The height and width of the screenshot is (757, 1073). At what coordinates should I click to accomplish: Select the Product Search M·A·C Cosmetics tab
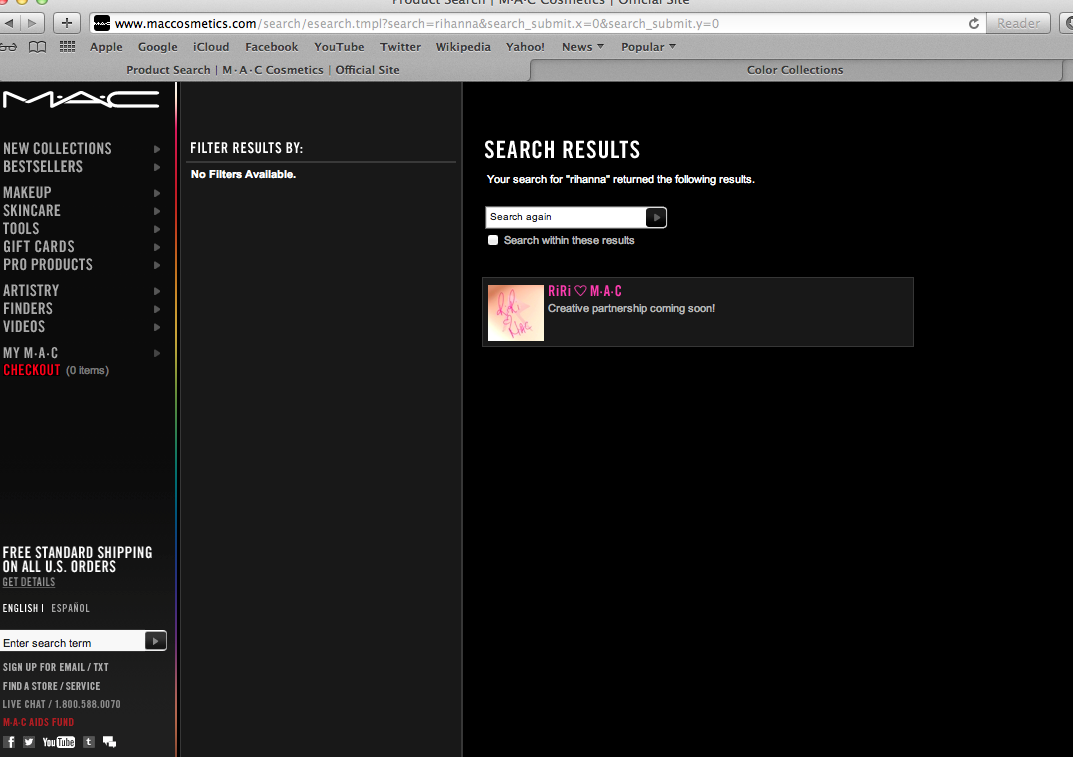click(x=263, y=70)
